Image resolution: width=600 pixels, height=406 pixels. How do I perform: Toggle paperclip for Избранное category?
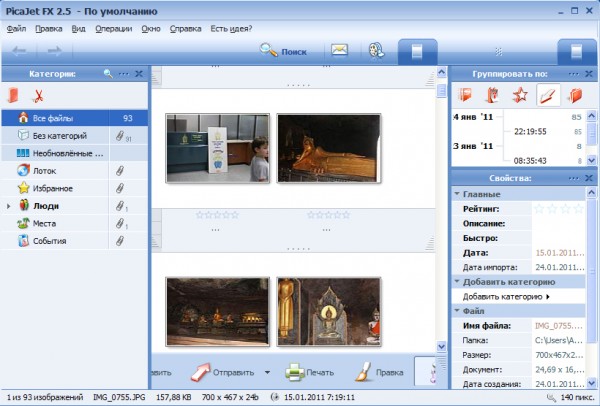(118, 188)
